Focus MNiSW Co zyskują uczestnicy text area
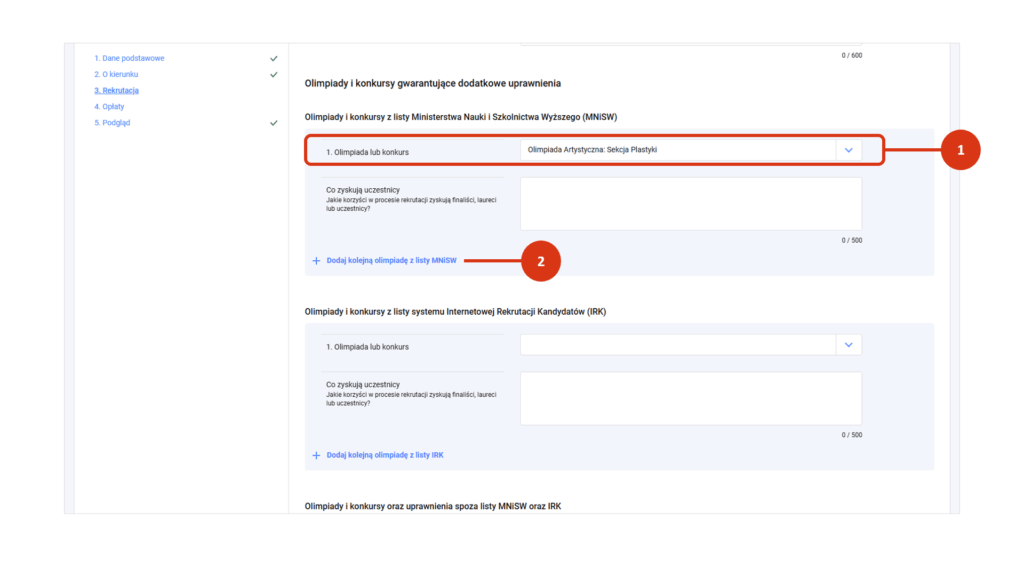1024x576 pixels. 690,204
